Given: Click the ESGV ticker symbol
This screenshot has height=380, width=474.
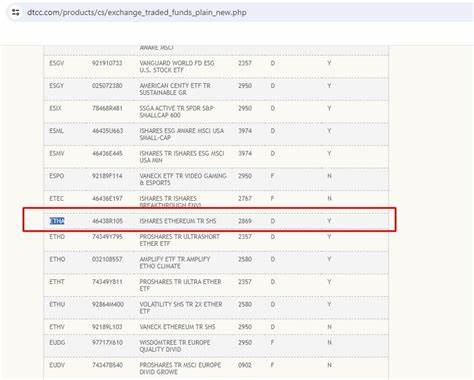Looking at the screenshot, I should [56, 63].
